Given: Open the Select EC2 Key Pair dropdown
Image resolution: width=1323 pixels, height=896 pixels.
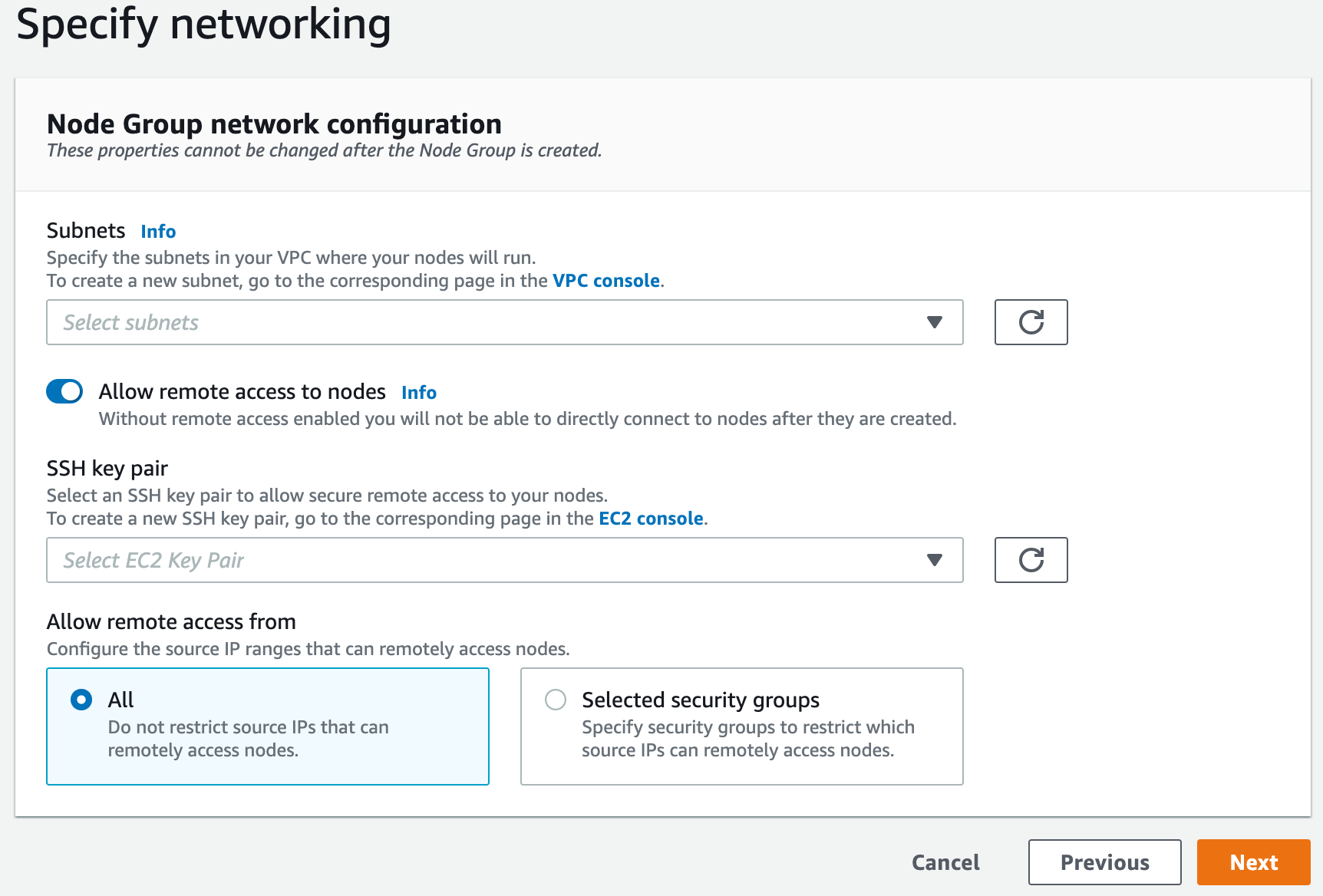Looking at the screenshot, I should tap(504, 560).
